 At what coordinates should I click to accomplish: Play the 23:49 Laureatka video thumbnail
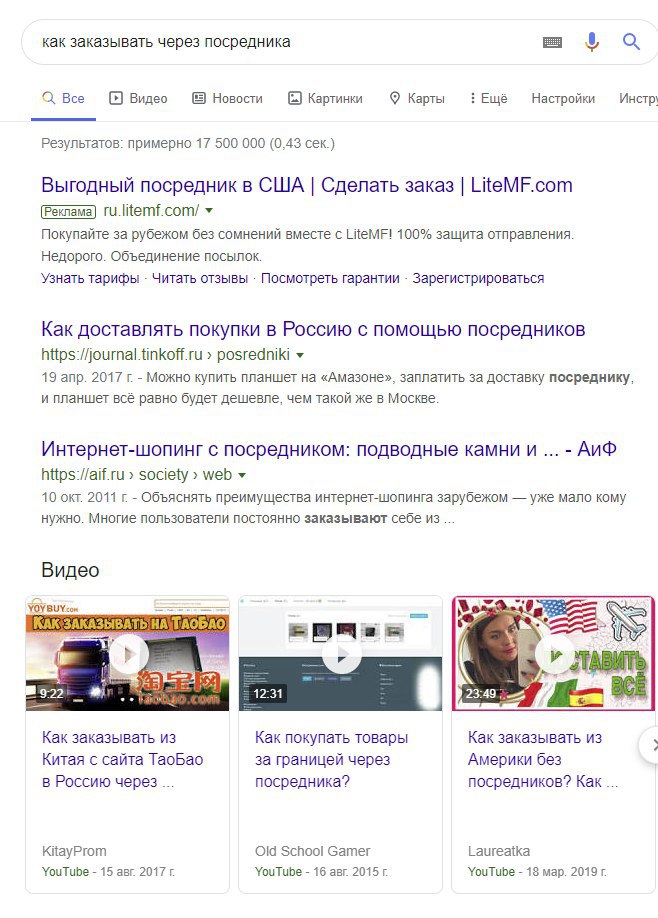coord(554,653)
